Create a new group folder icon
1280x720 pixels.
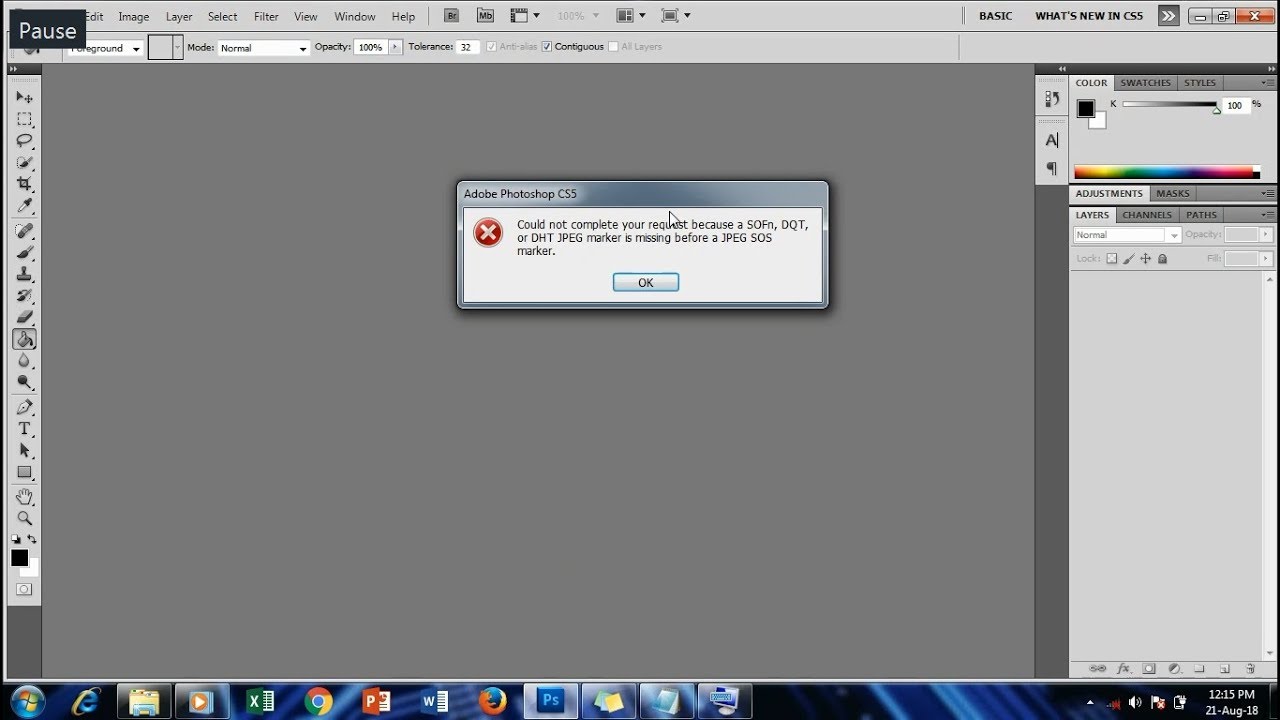pos(1199,668)
